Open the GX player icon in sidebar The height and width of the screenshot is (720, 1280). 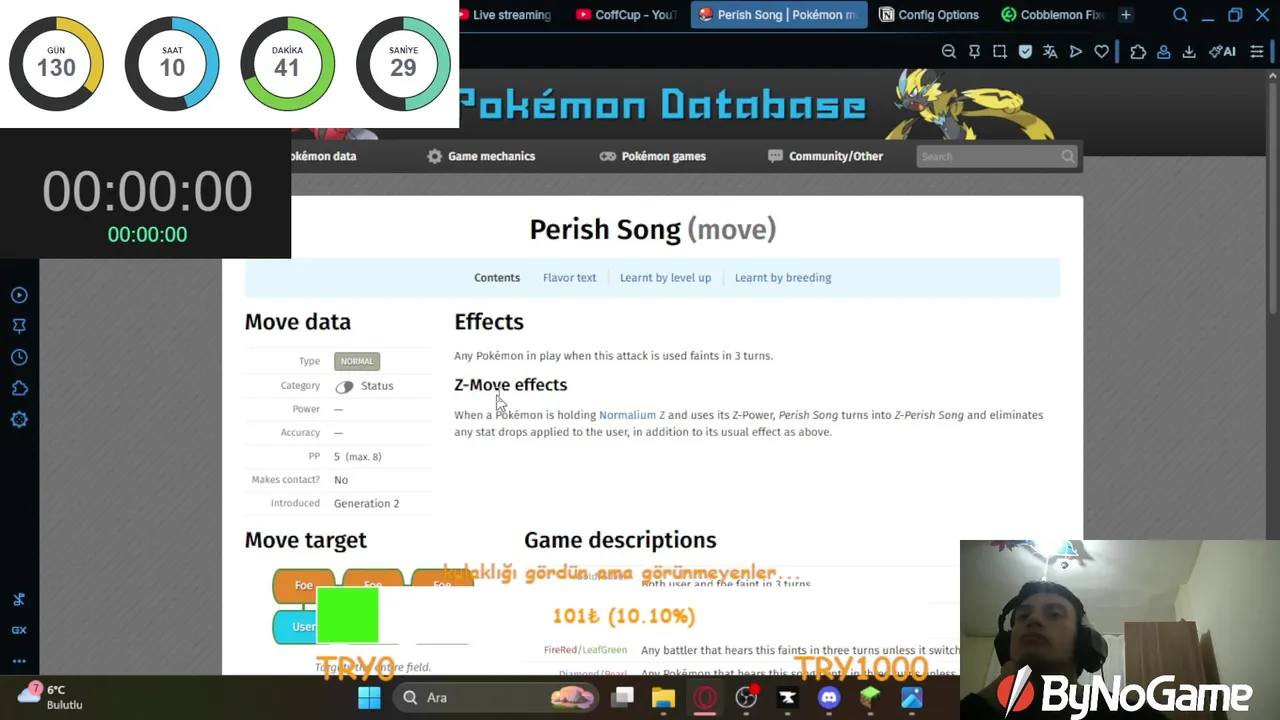19,295
